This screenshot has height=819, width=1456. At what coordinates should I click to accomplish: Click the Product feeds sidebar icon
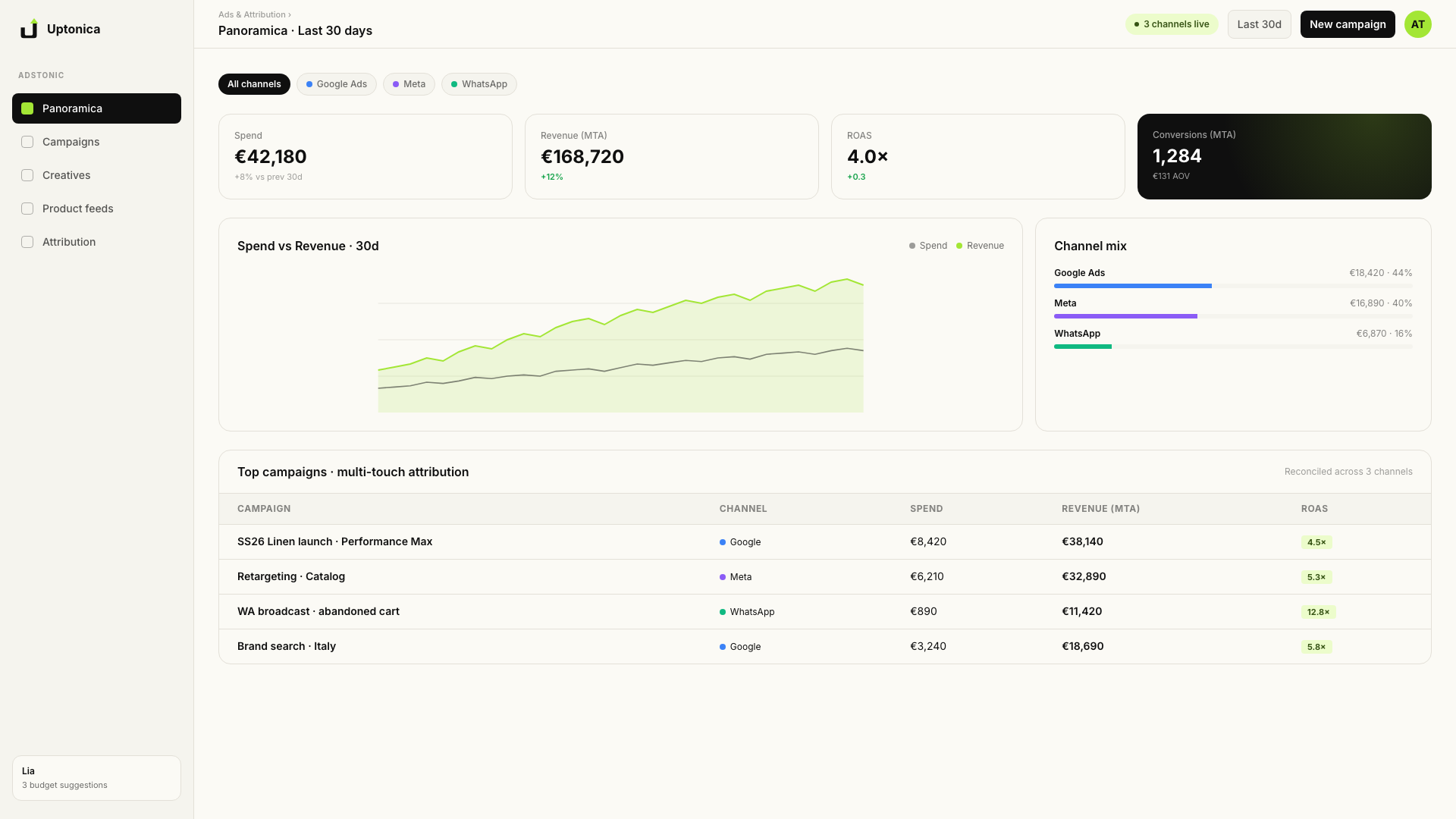pyautogui.click(x=27, y=209)
